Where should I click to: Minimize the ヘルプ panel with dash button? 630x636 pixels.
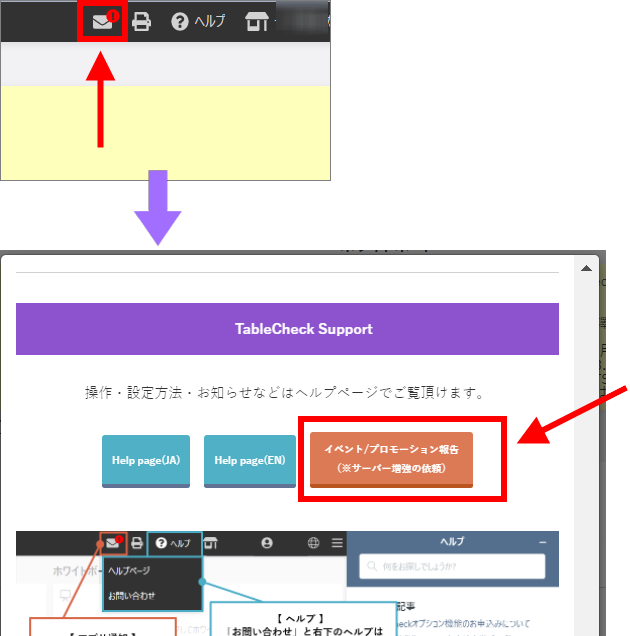[x=543, y=541]
